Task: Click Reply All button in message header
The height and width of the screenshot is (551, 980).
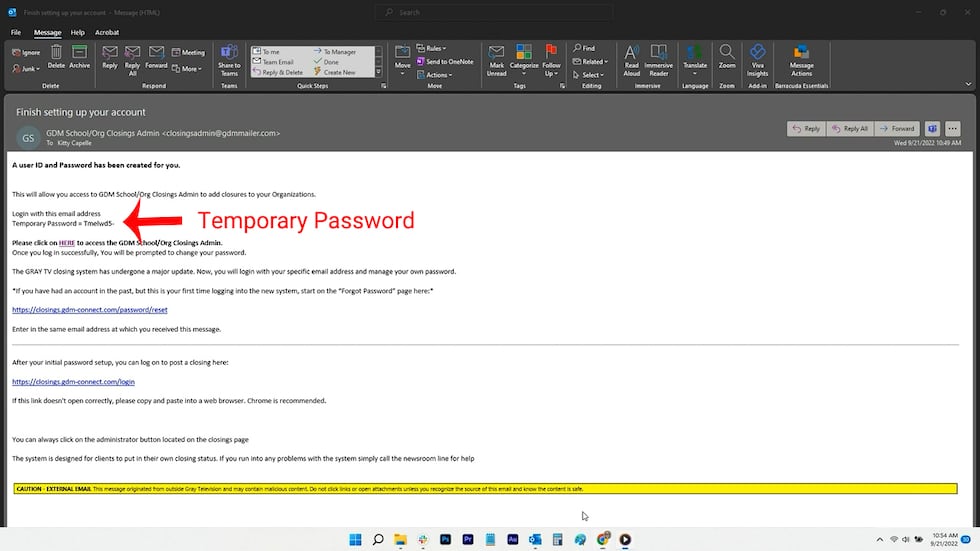Action: (852, 129)
